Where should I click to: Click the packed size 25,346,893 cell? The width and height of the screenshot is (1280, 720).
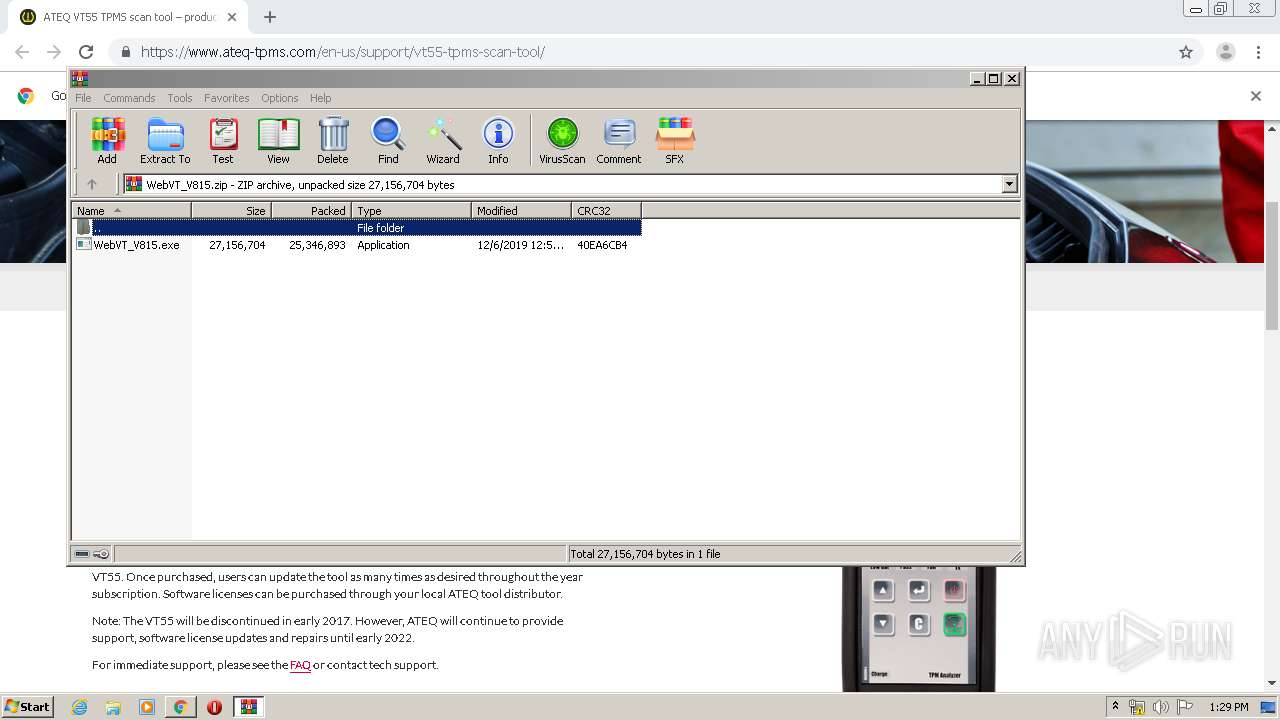[x=317, y=245]
